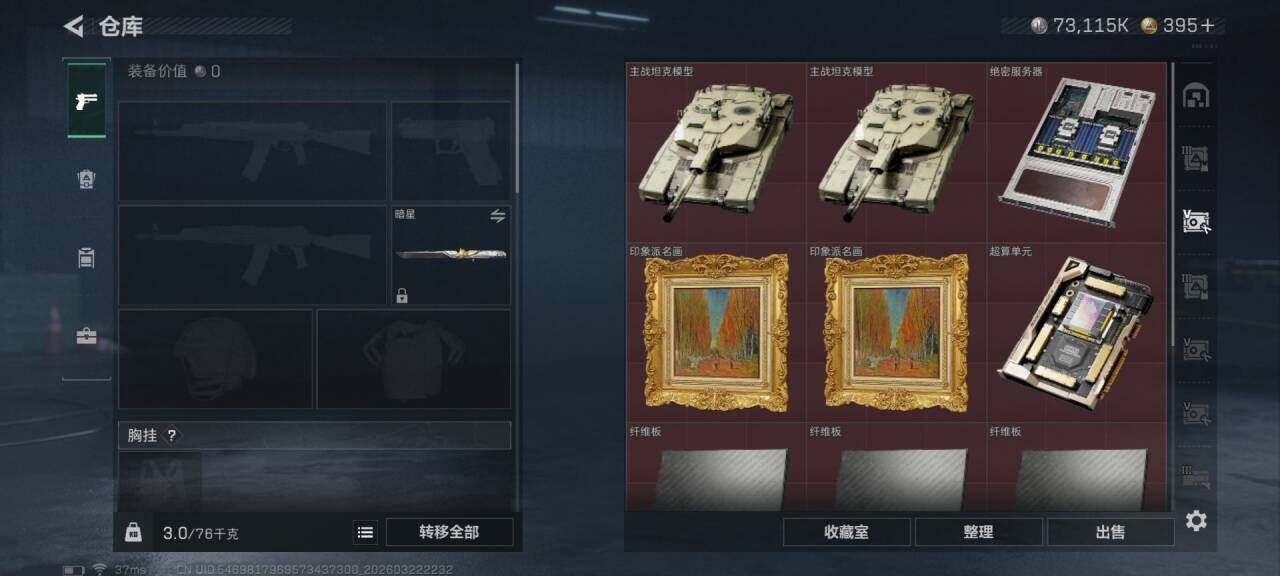Click the plus next to 395 gold currency
Screen dimensions: 1280x576
(1209, 25)
